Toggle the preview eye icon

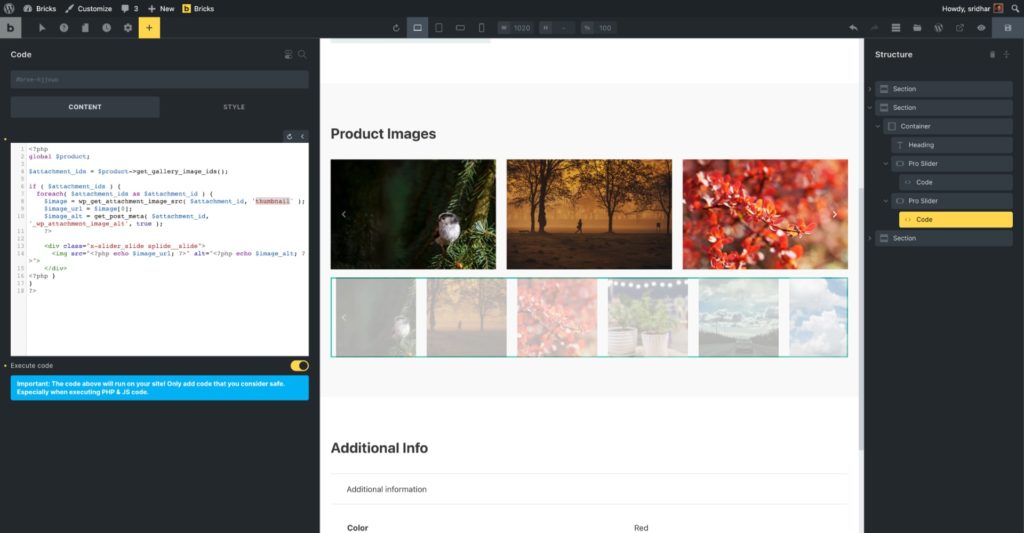pos(981,27)
